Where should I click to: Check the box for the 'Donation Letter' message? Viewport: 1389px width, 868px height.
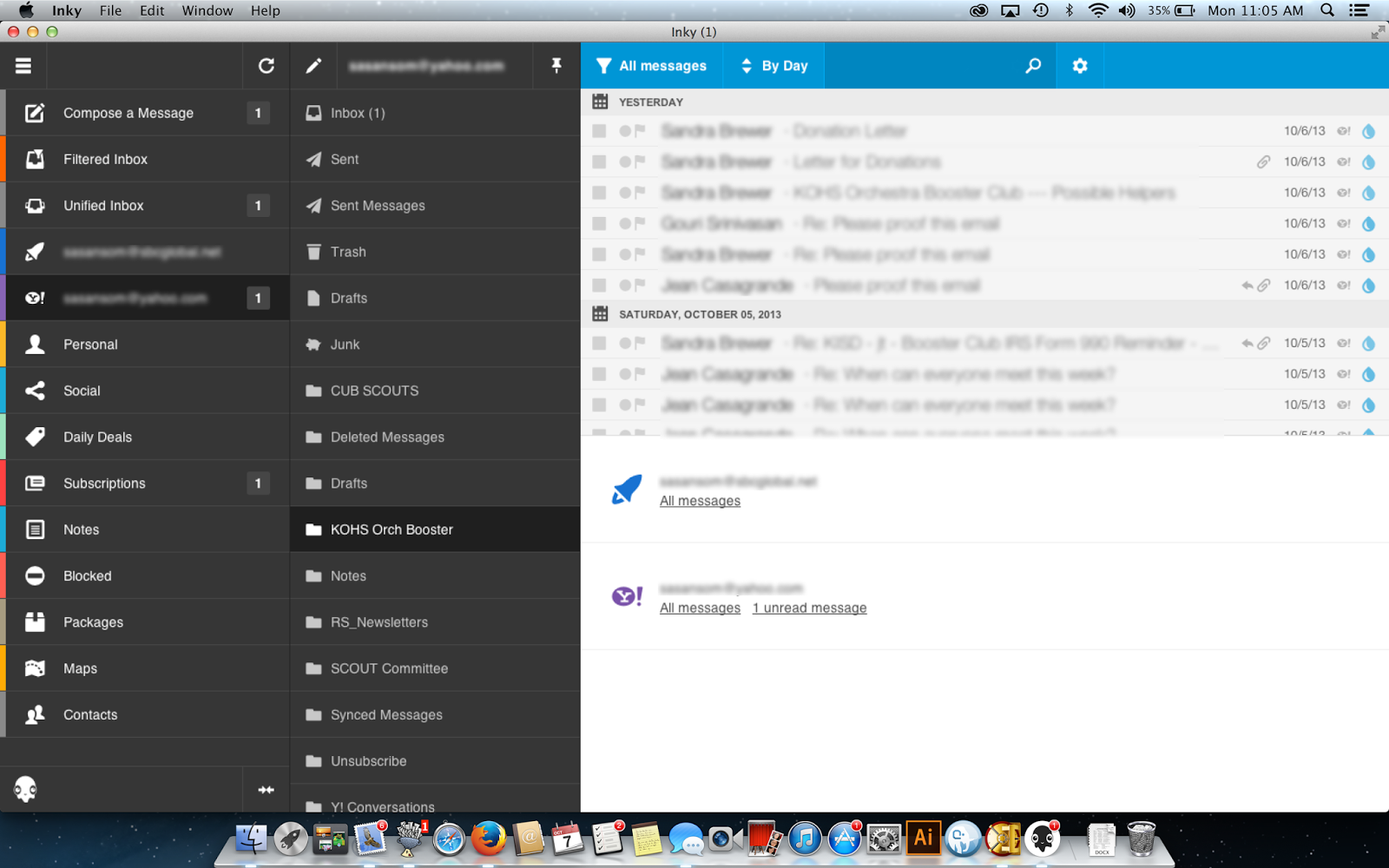[599, 131]
